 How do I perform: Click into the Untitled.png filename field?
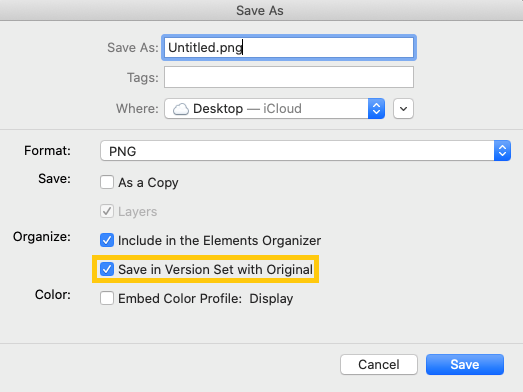point(289,47)
